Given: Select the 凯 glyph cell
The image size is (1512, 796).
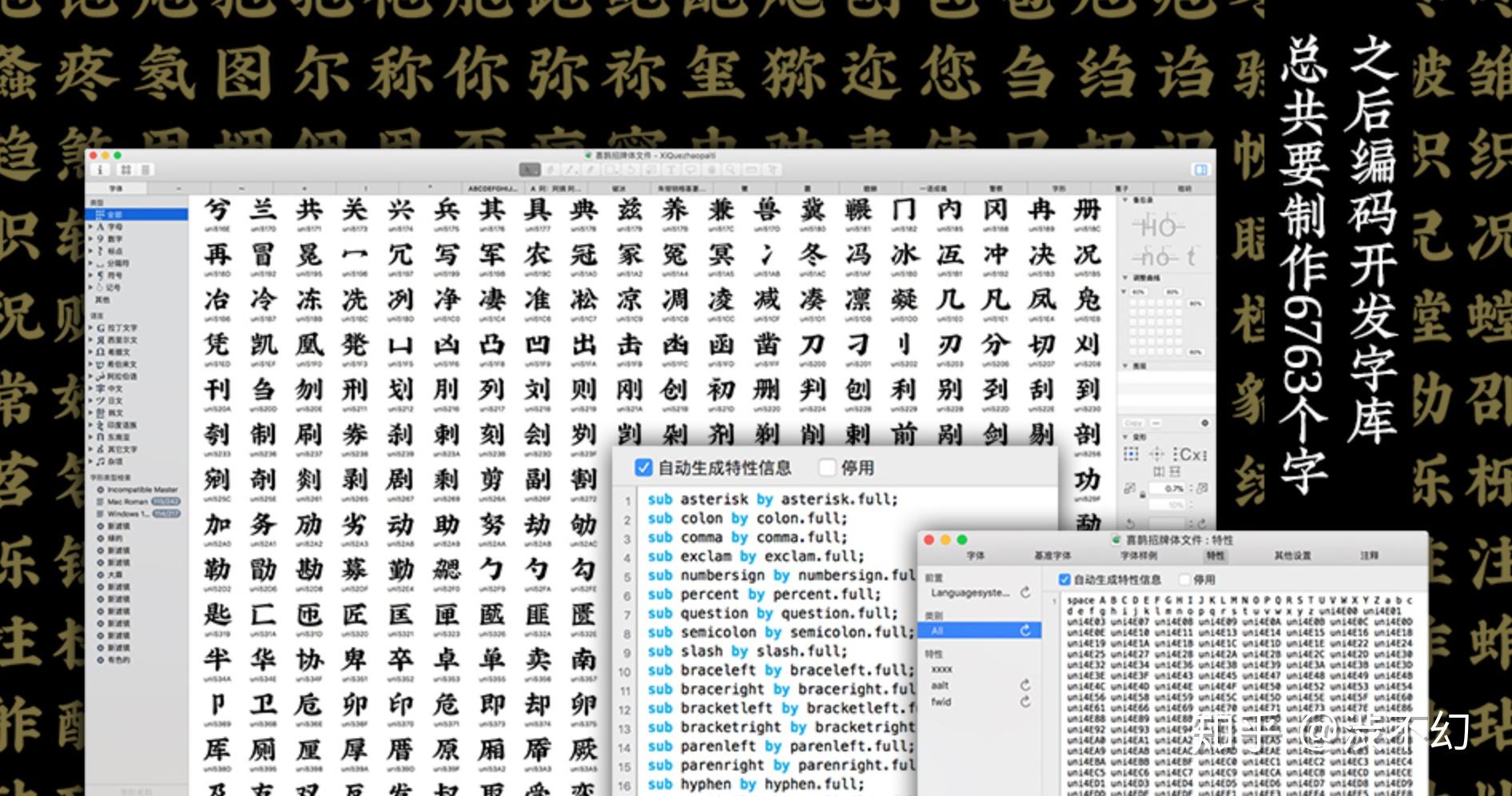Looking at the screenshot, I should point(263,348).
